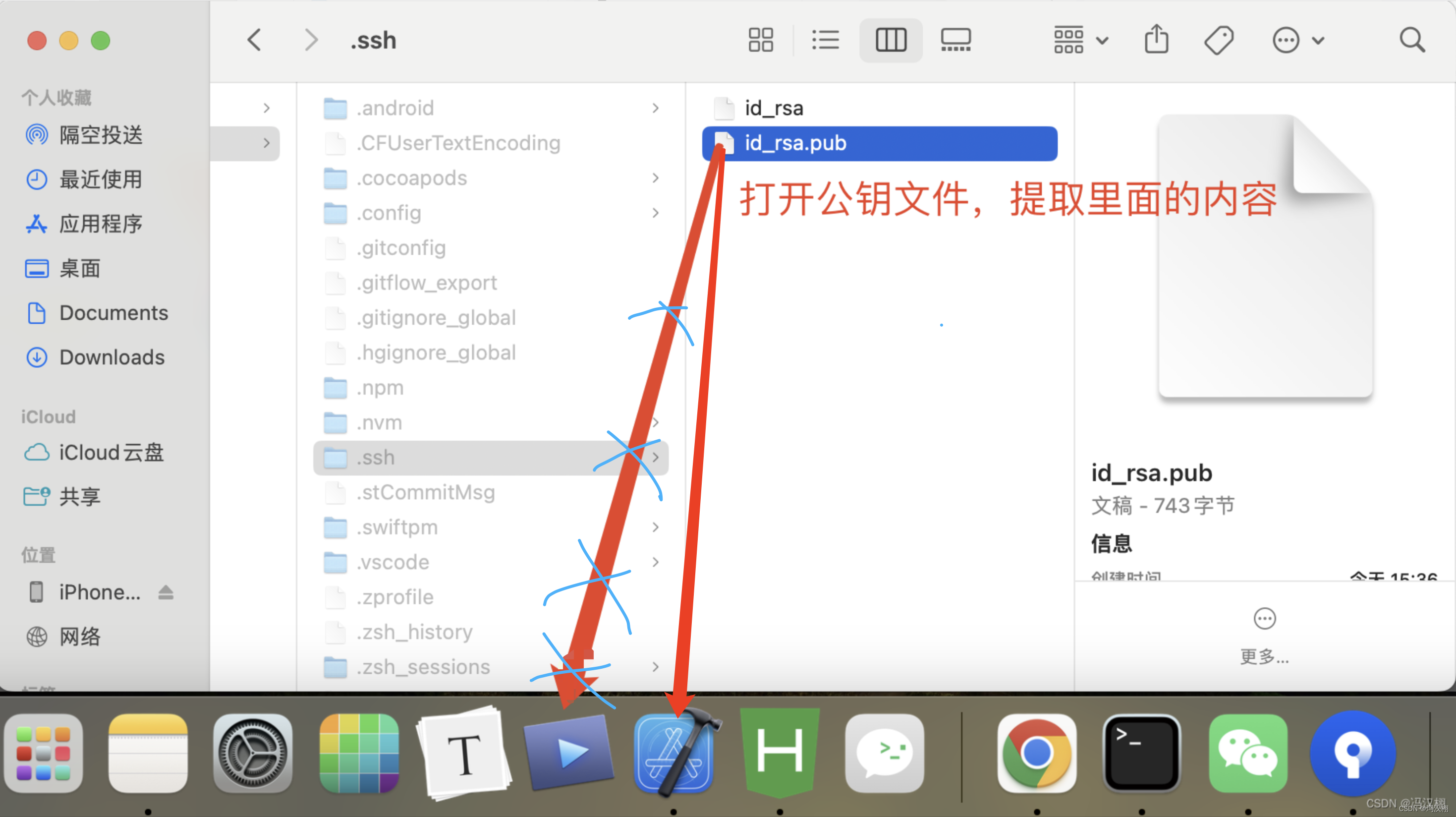1456x817 pixels.
Task: Click the selected first-column row chevron
Action: [x=267, y=143]
